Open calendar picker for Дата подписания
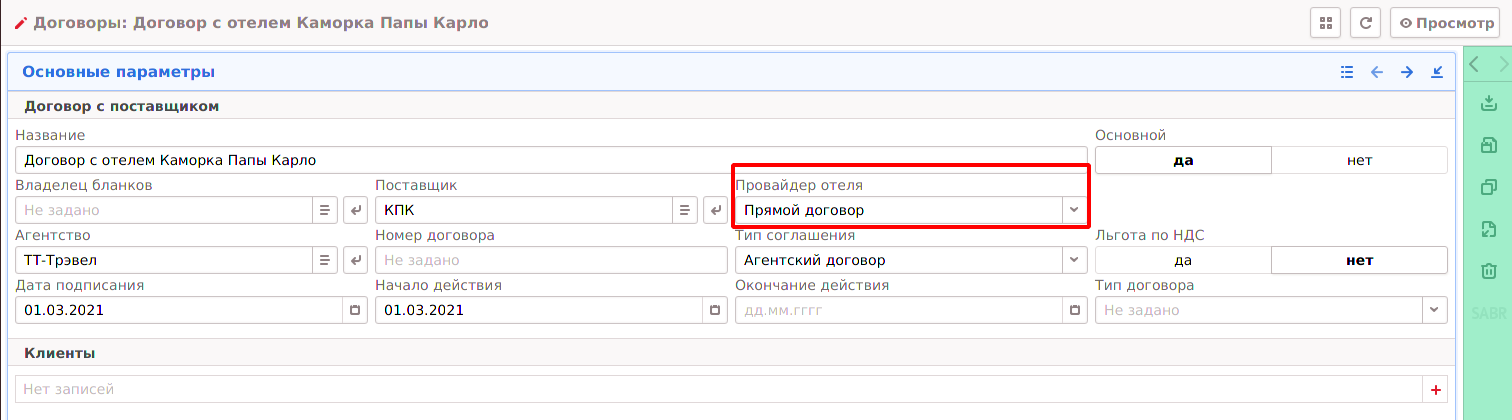This screenshot has height=420, width=1512. click(x=354, y=311)
